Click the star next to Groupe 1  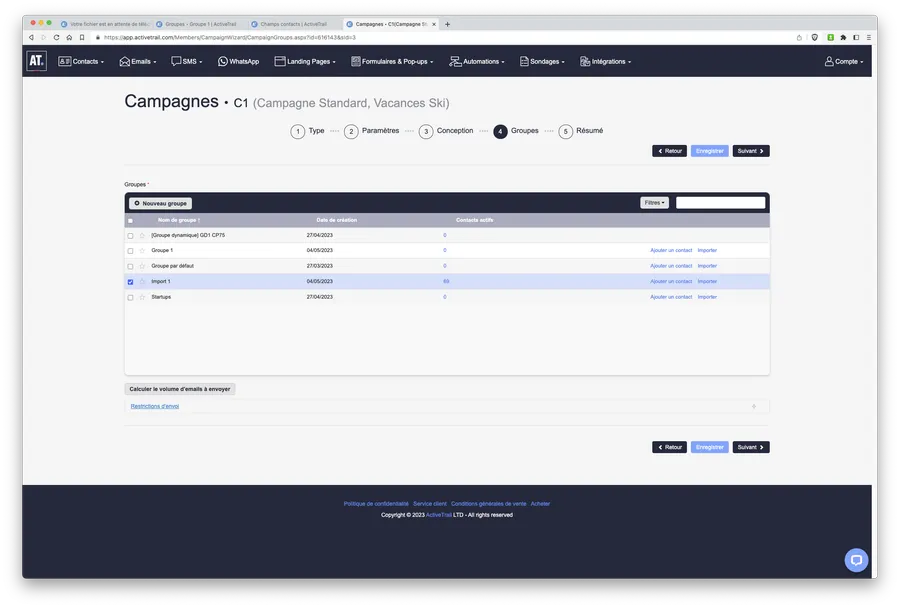[142, 251]
